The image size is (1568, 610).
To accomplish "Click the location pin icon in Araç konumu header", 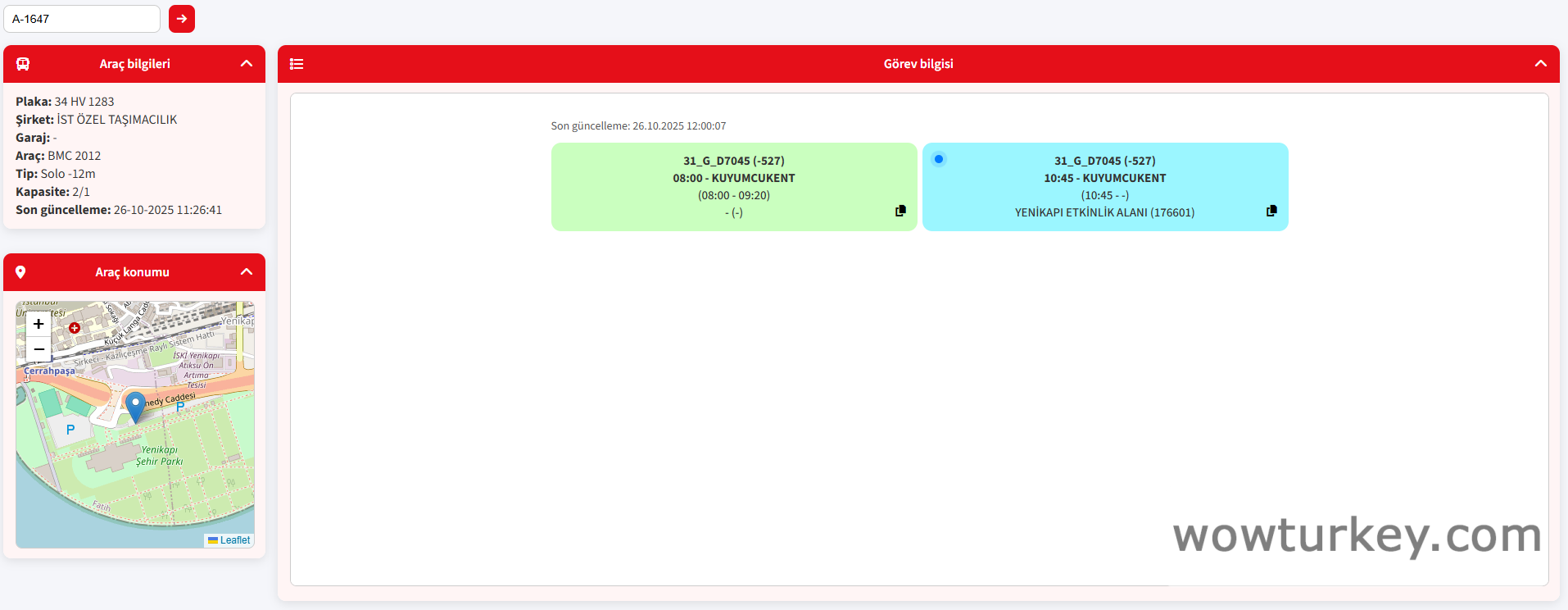I will pyautogui.click(x=20, y=272).
